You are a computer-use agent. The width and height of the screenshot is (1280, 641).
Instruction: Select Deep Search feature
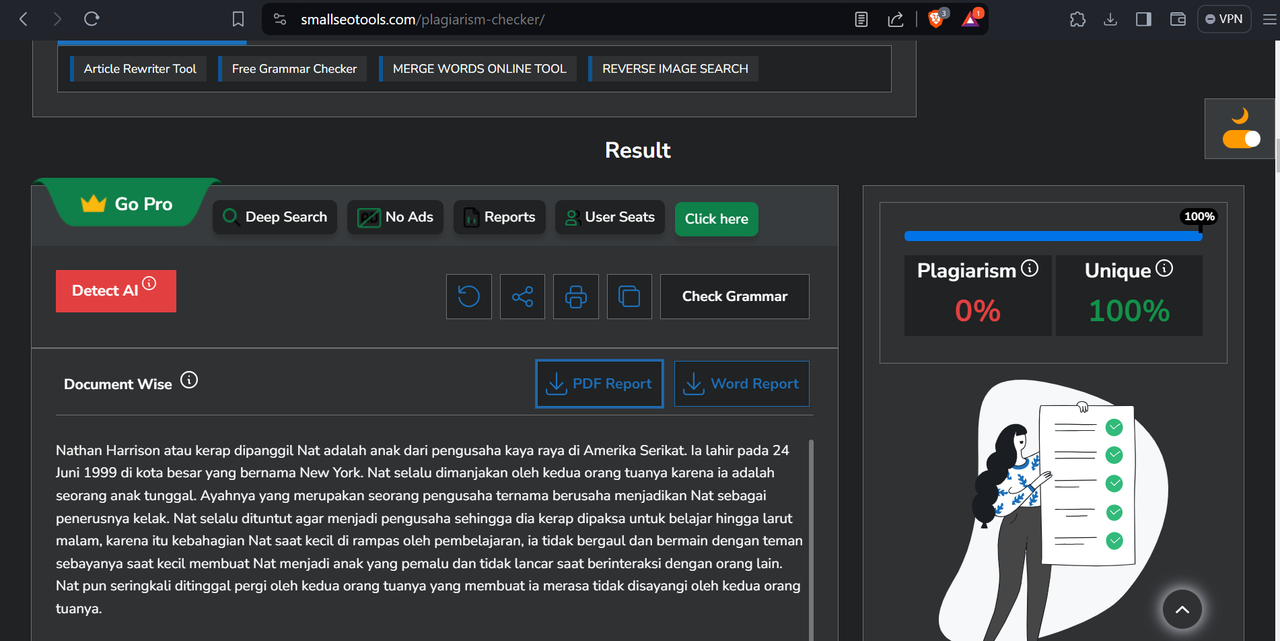click(x=275, y=217)
